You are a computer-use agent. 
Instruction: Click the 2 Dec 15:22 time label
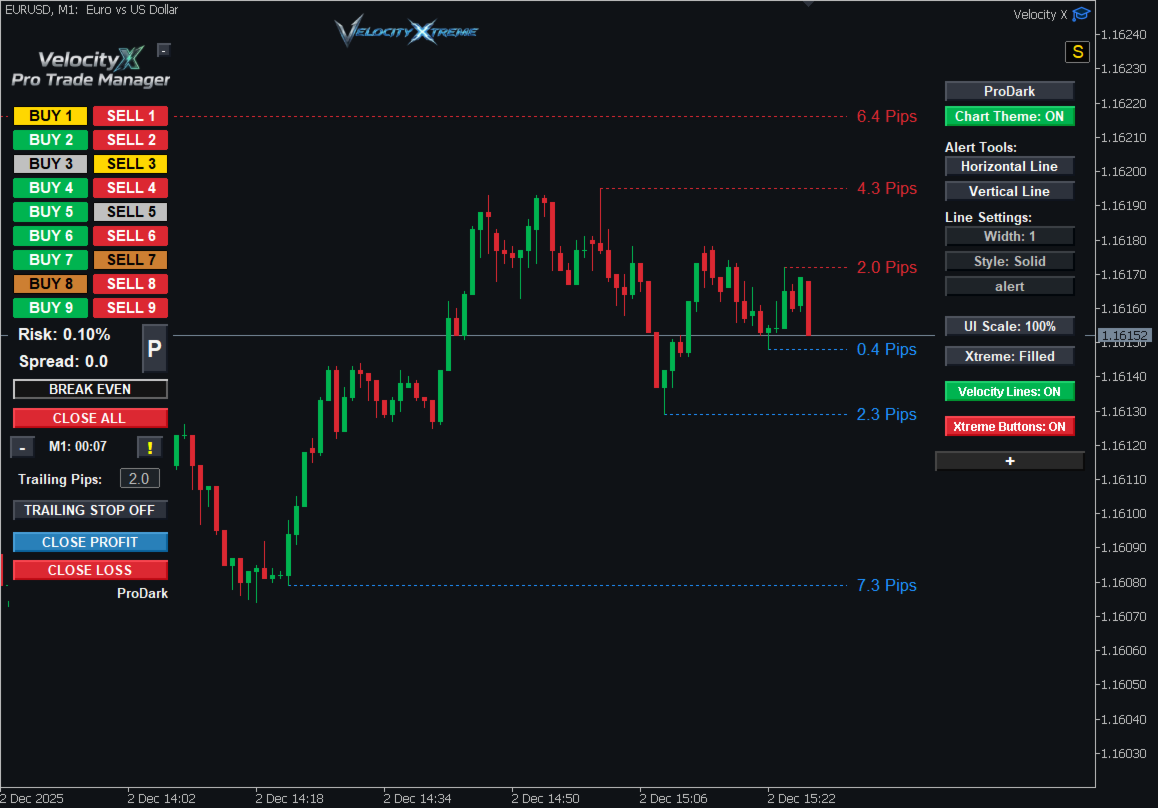click(x=801, y=798)
